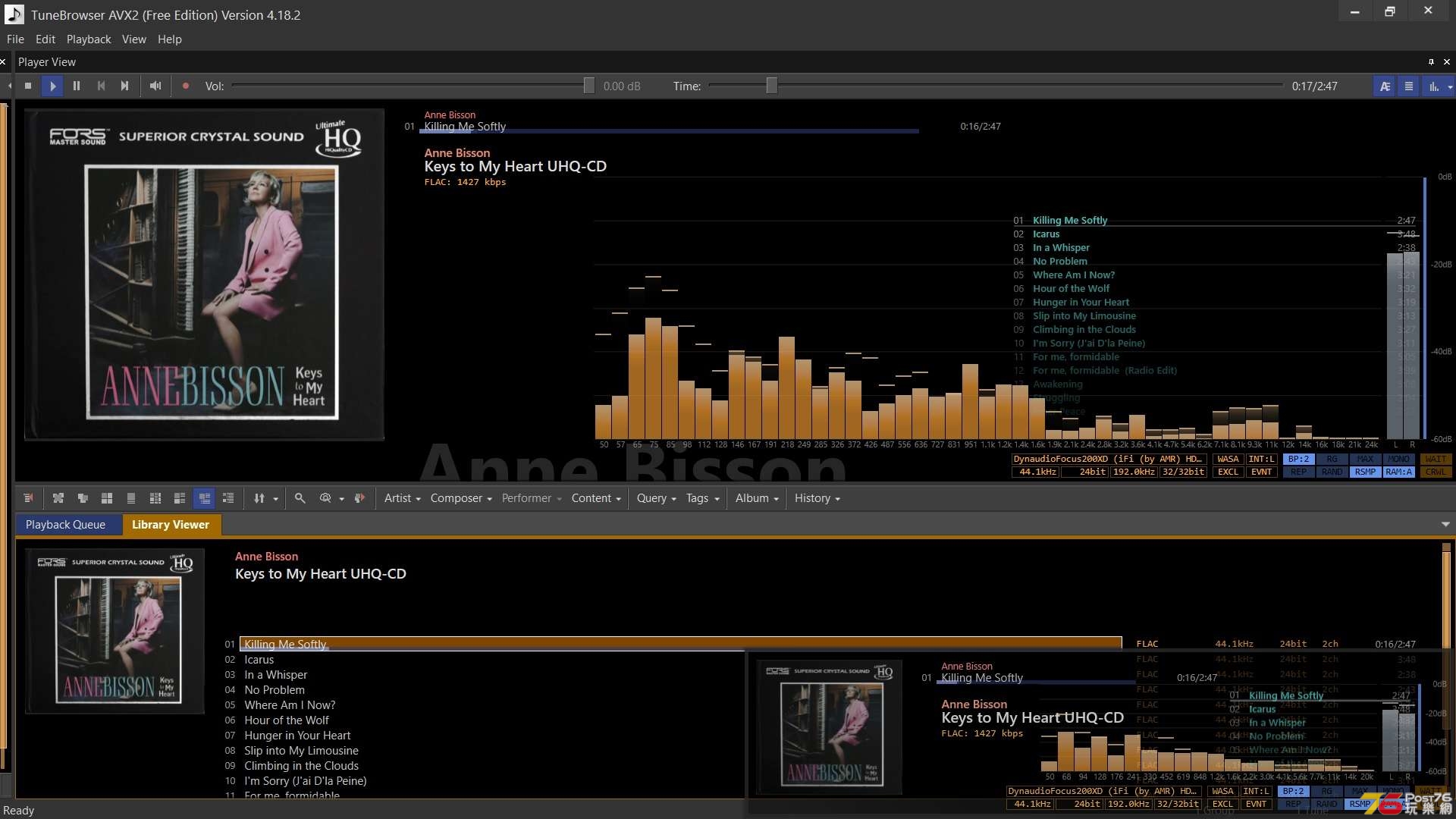
Task: Click the stacked-covers view icon in library toolbar
Action: 83,498
